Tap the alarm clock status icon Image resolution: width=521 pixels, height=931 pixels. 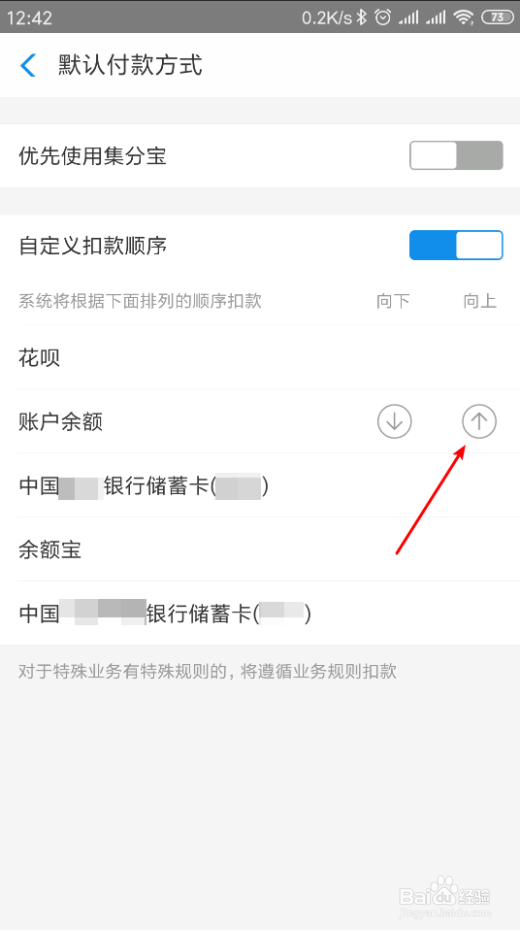pyautogui.click(x=383, y=17)
